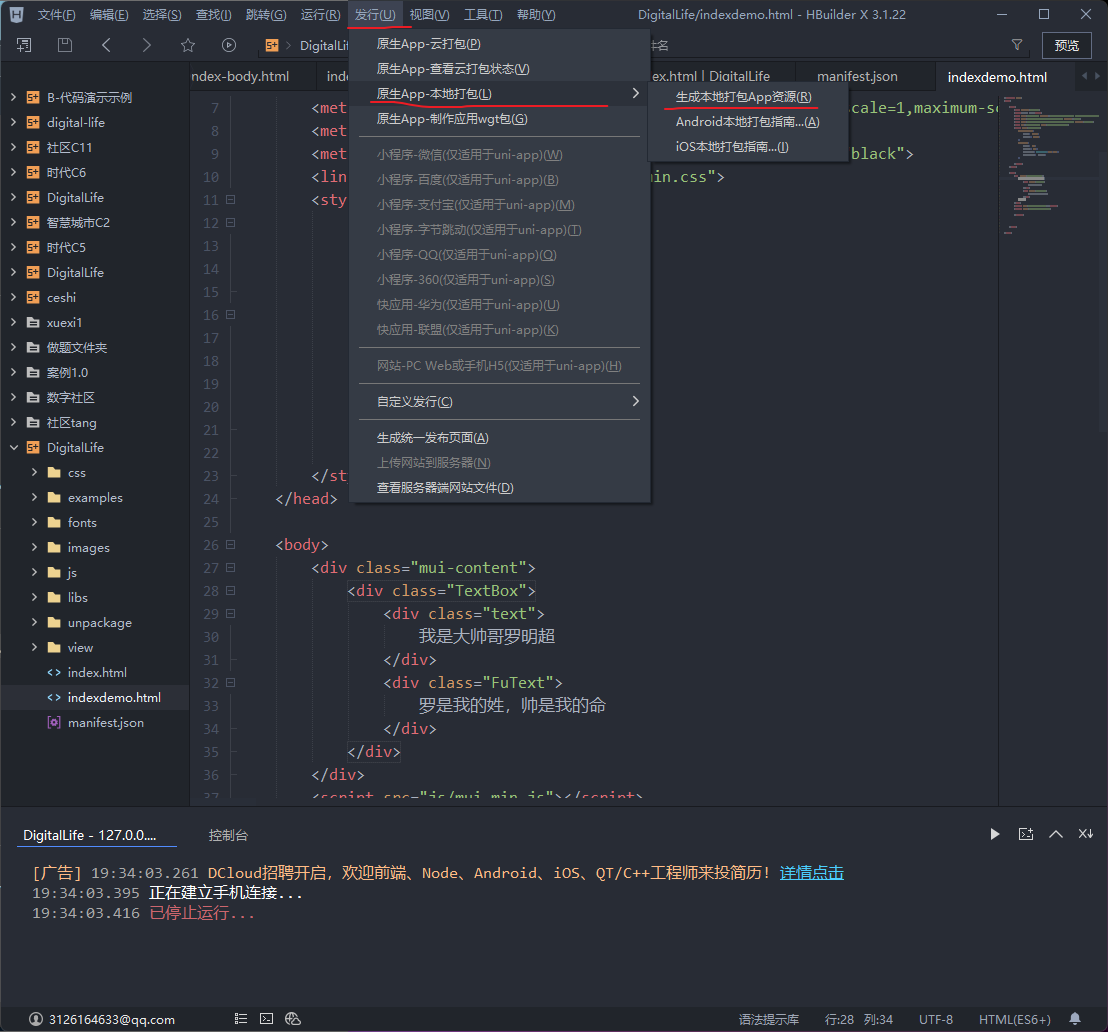Screen dimensions: 1108x1032
Task: Collapse code fold marker at line 26
Action: point(231,545)
